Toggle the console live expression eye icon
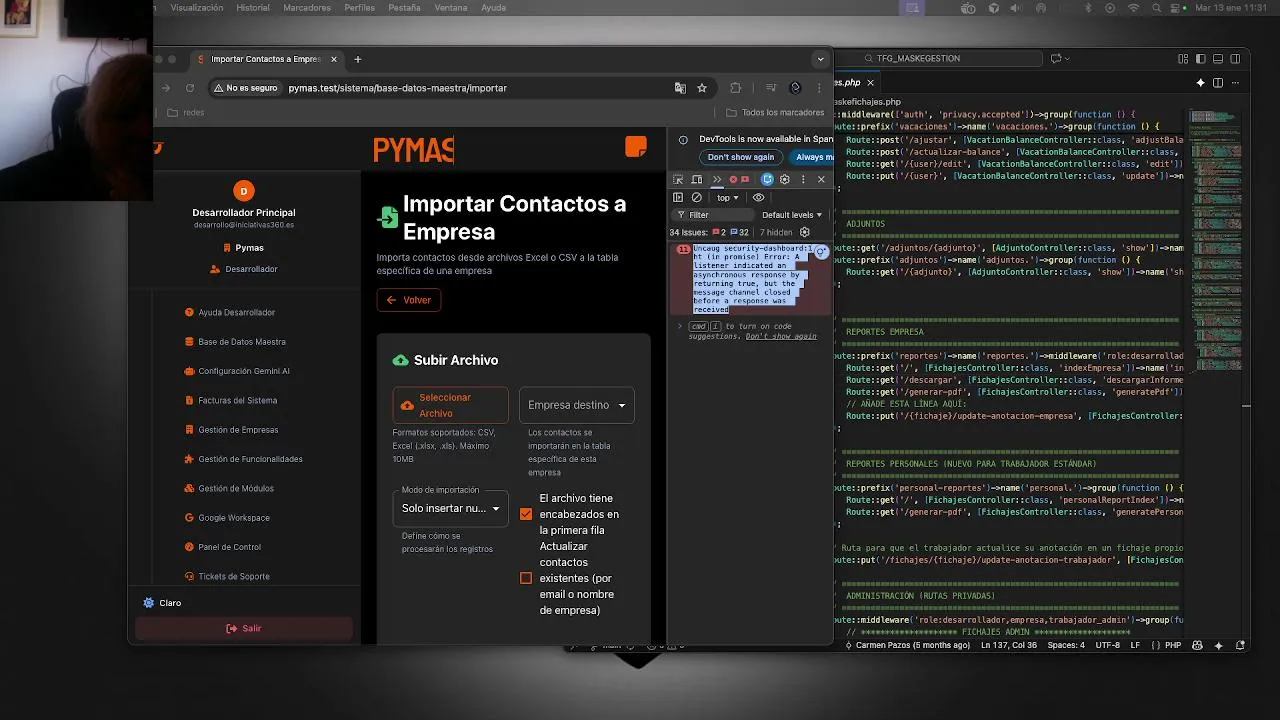Screen dimensions: 1280x720 pyautogui.click(x=758, y=198)
